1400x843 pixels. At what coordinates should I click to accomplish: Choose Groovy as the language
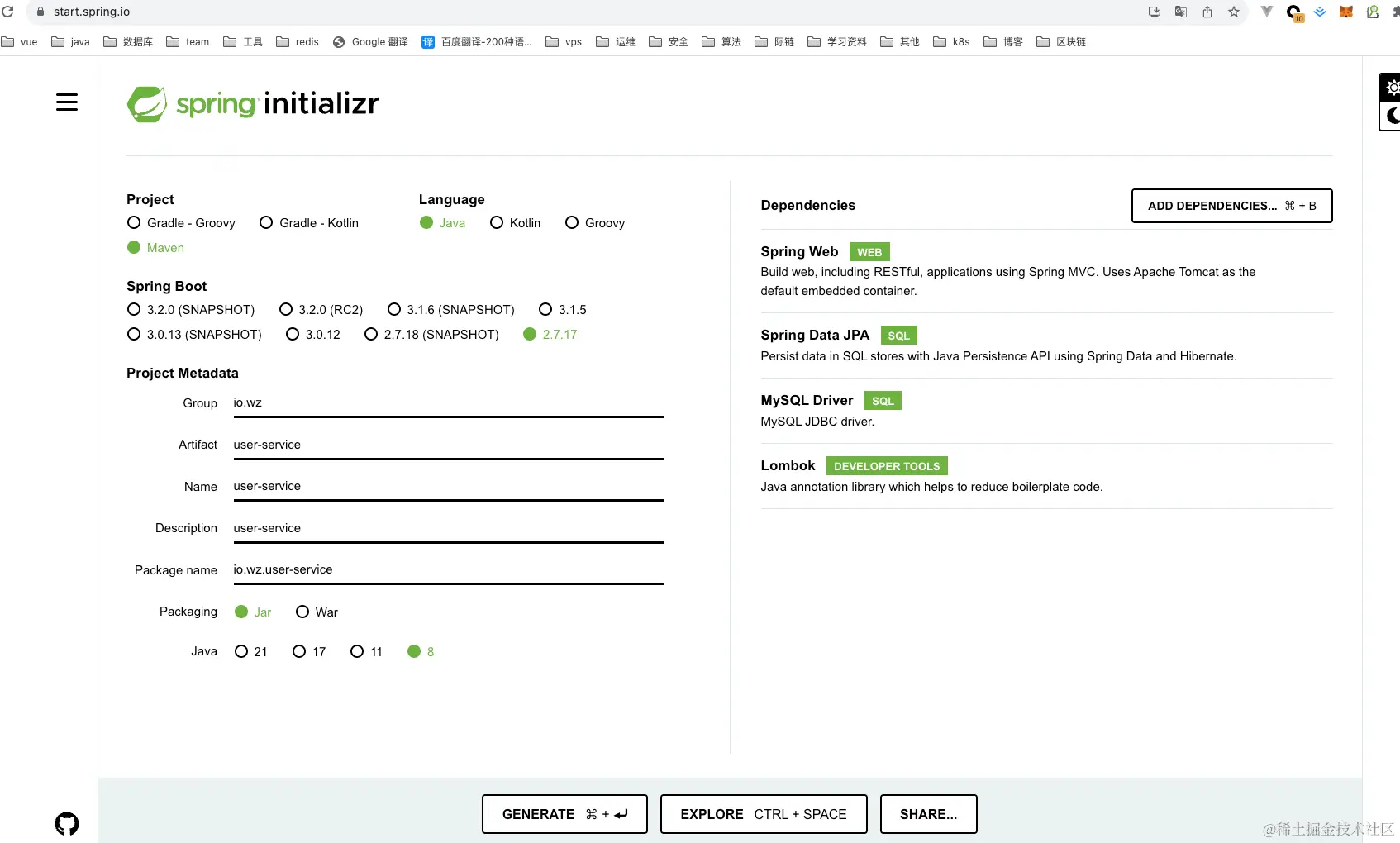(595, 223)
